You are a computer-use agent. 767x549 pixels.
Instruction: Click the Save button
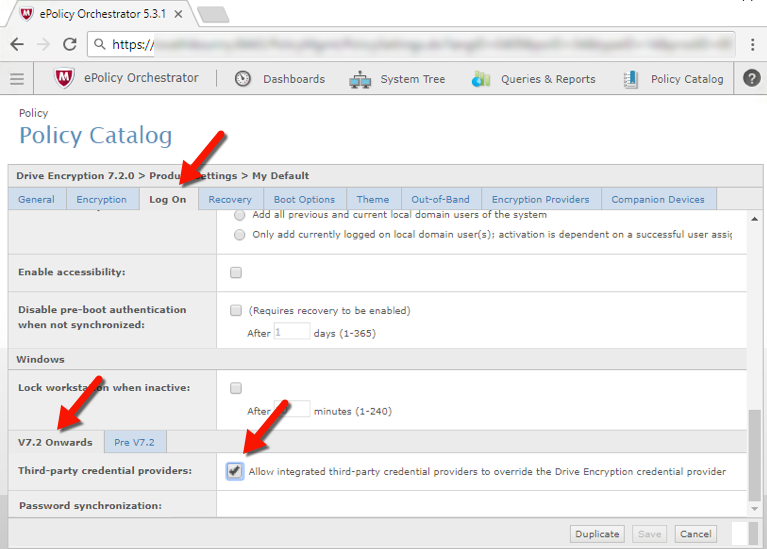[x=650, y=534]
